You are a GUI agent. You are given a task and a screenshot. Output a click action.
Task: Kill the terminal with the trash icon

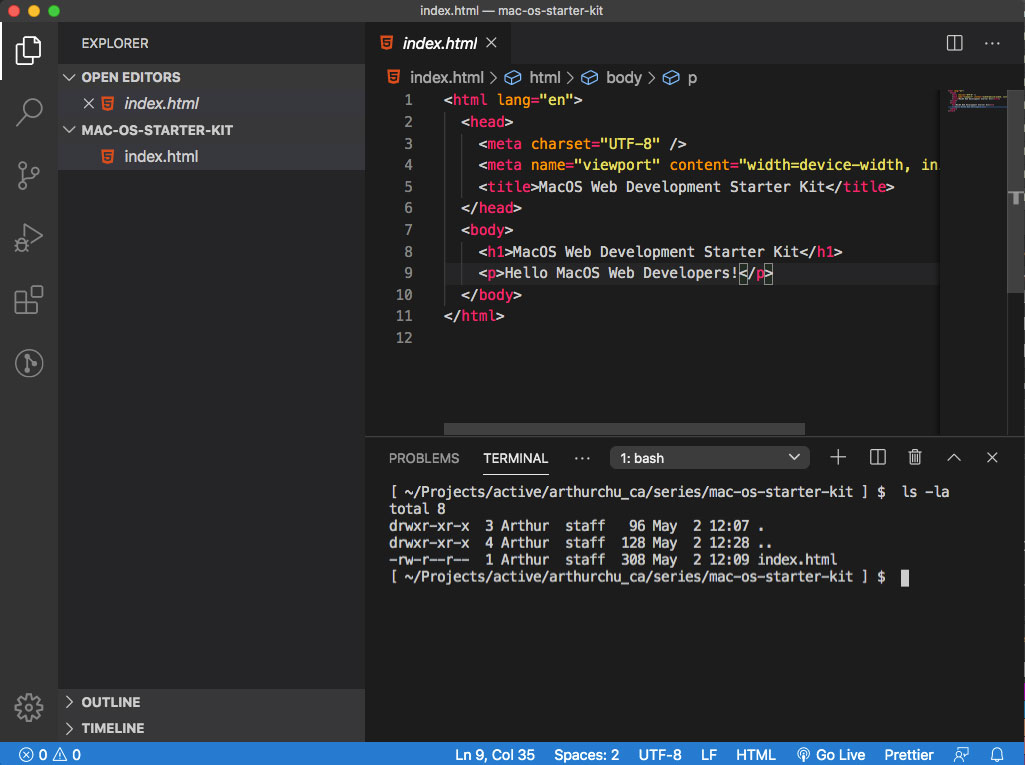(x=914, y=457)
